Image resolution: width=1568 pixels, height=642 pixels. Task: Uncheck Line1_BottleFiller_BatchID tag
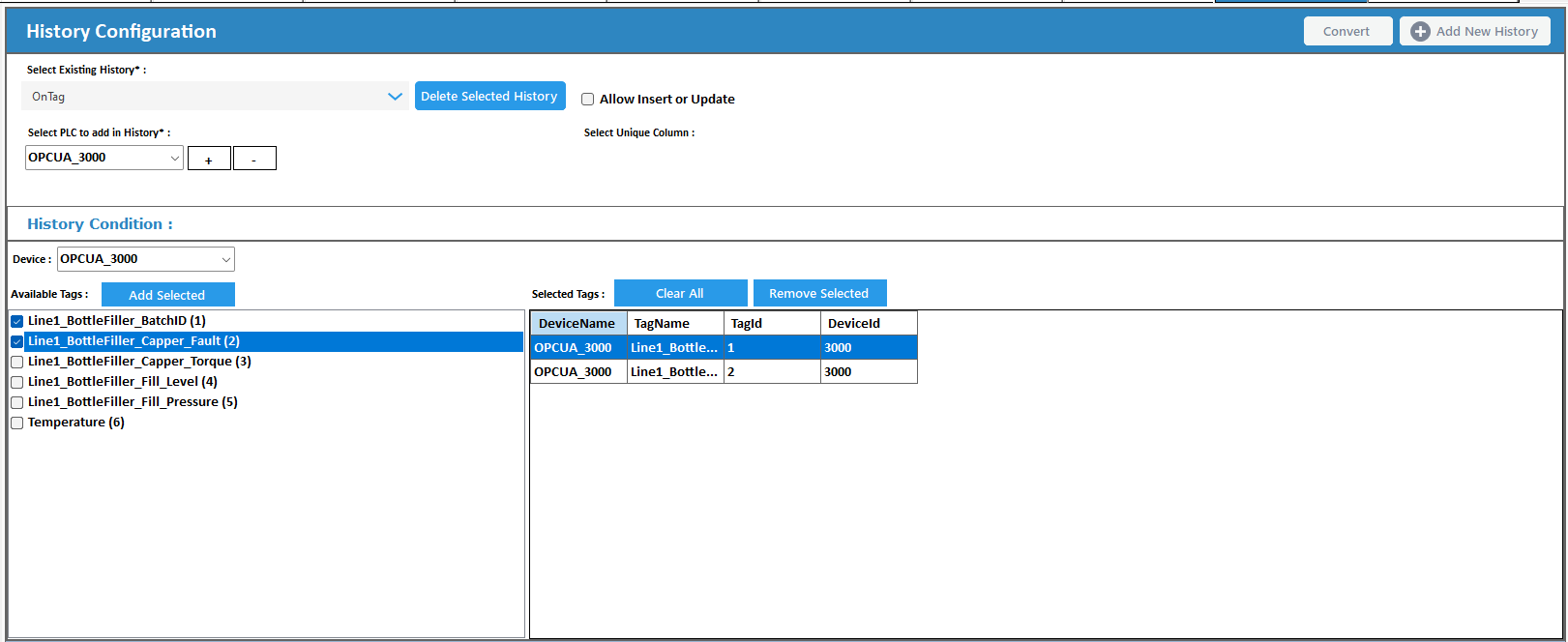[x=17, y=321]
